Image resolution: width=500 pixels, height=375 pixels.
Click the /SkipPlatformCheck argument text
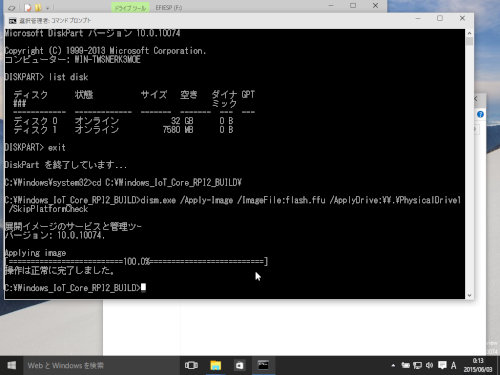[49, 209]
